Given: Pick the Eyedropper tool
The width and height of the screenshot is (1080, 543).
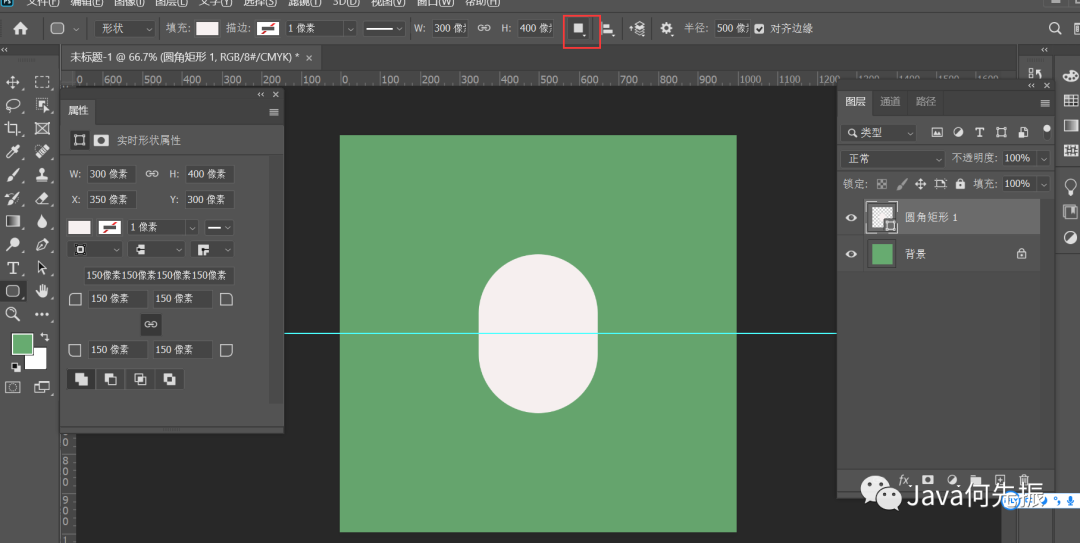Looking at the screenshot, I should point(13,152).
